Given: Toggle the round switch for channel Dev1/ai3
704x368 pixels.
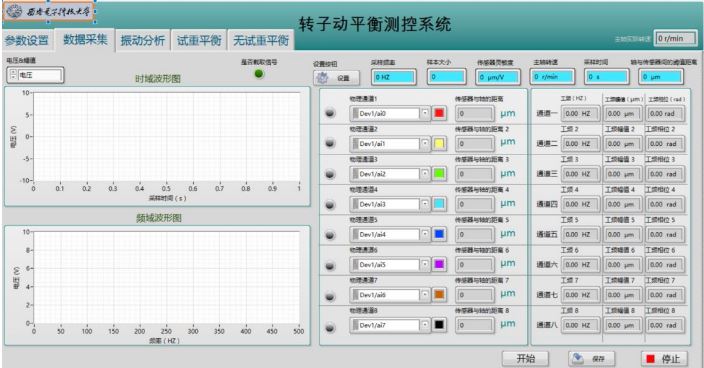Looking at the screenshot, I should coord(330,205).
